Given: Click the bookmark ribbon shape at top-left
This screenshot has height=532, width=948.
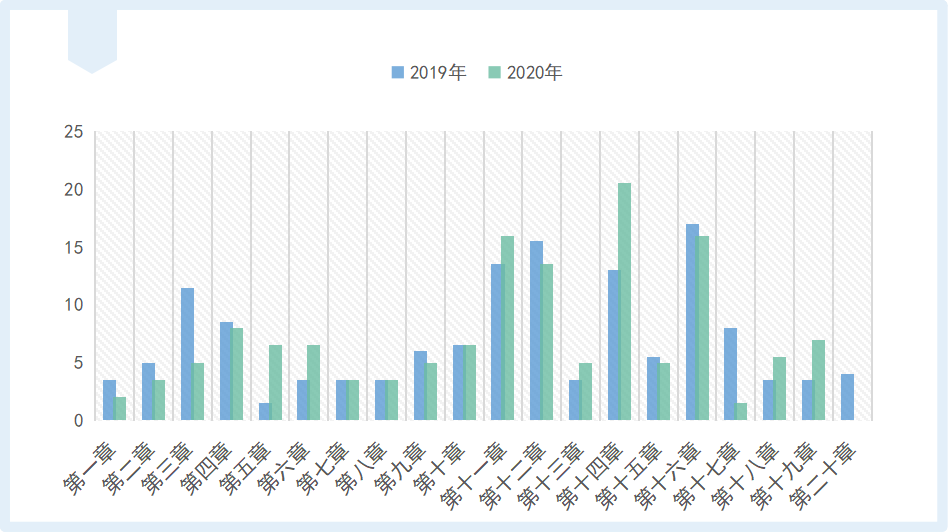Looking at the screenshot, I should click(92, 40).
